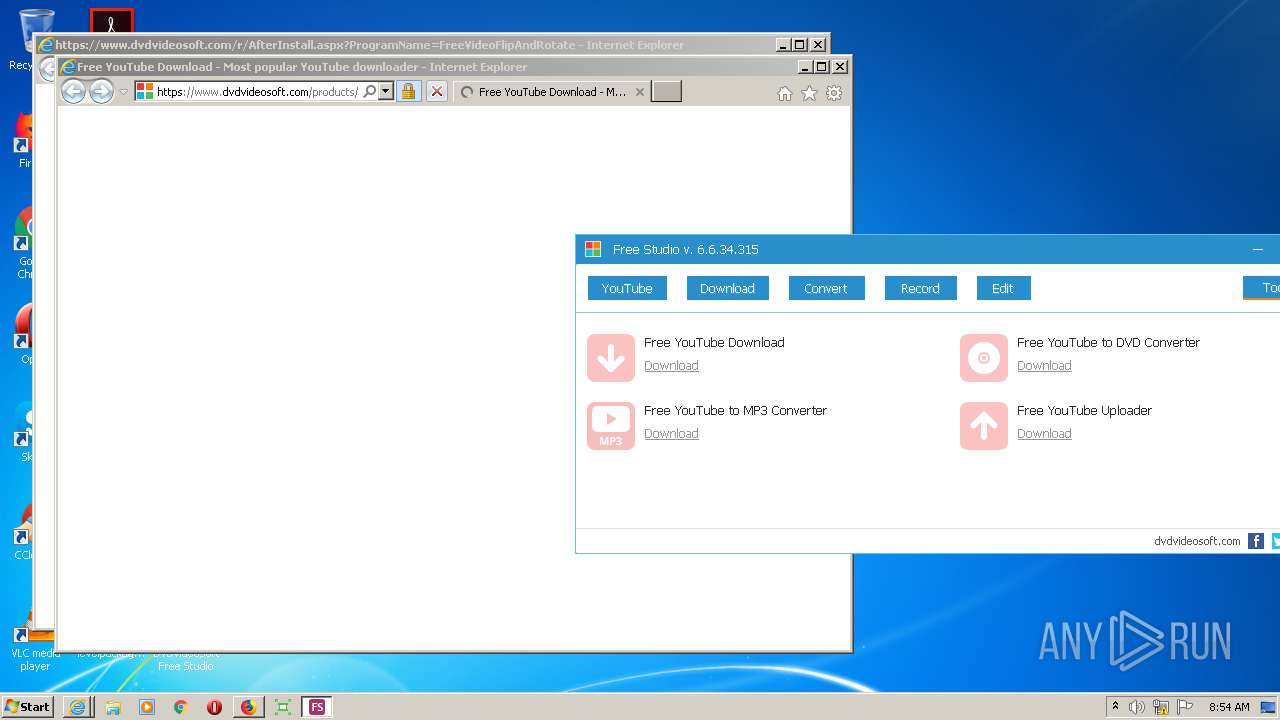This screenshot has height=720, width=1280.
Task: Open Internet Explorer from the taskbar
Action: 77,707
